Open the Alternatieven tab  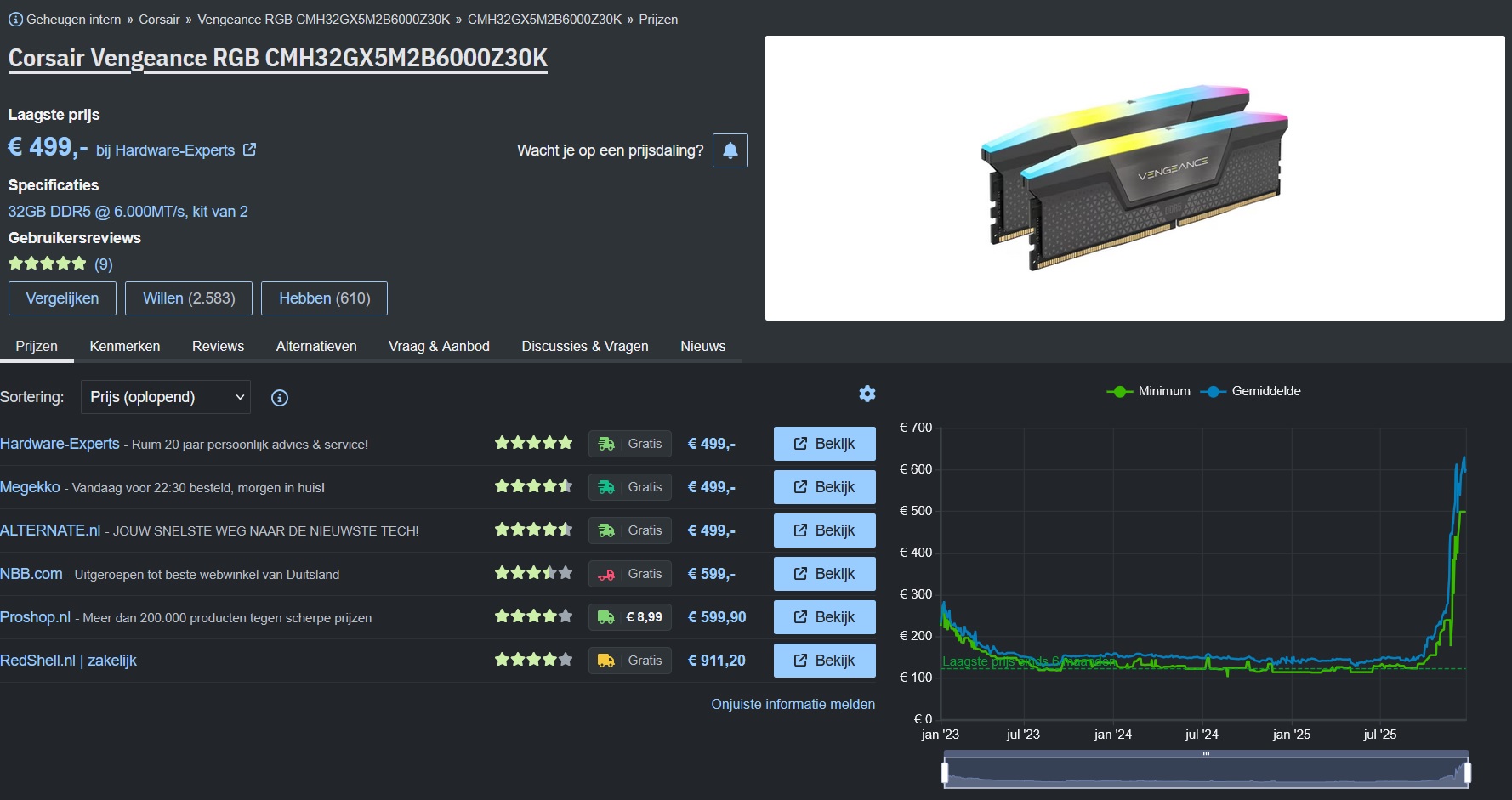(316, 346)
